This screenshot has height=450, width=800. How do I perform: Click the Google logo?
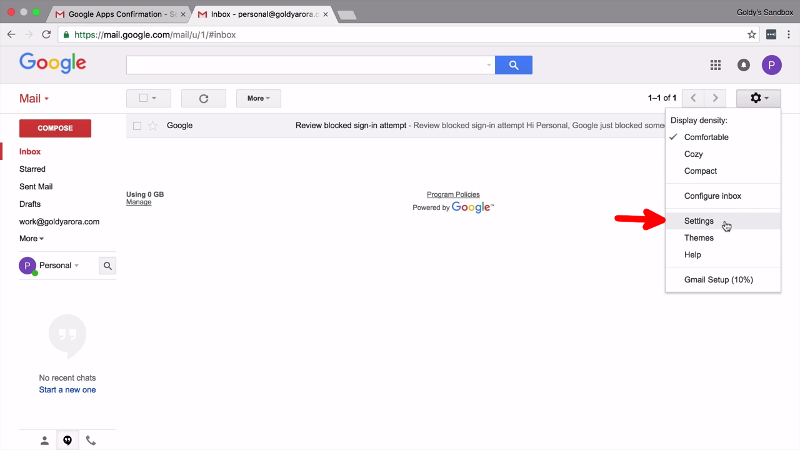click(x=53, y=63)
